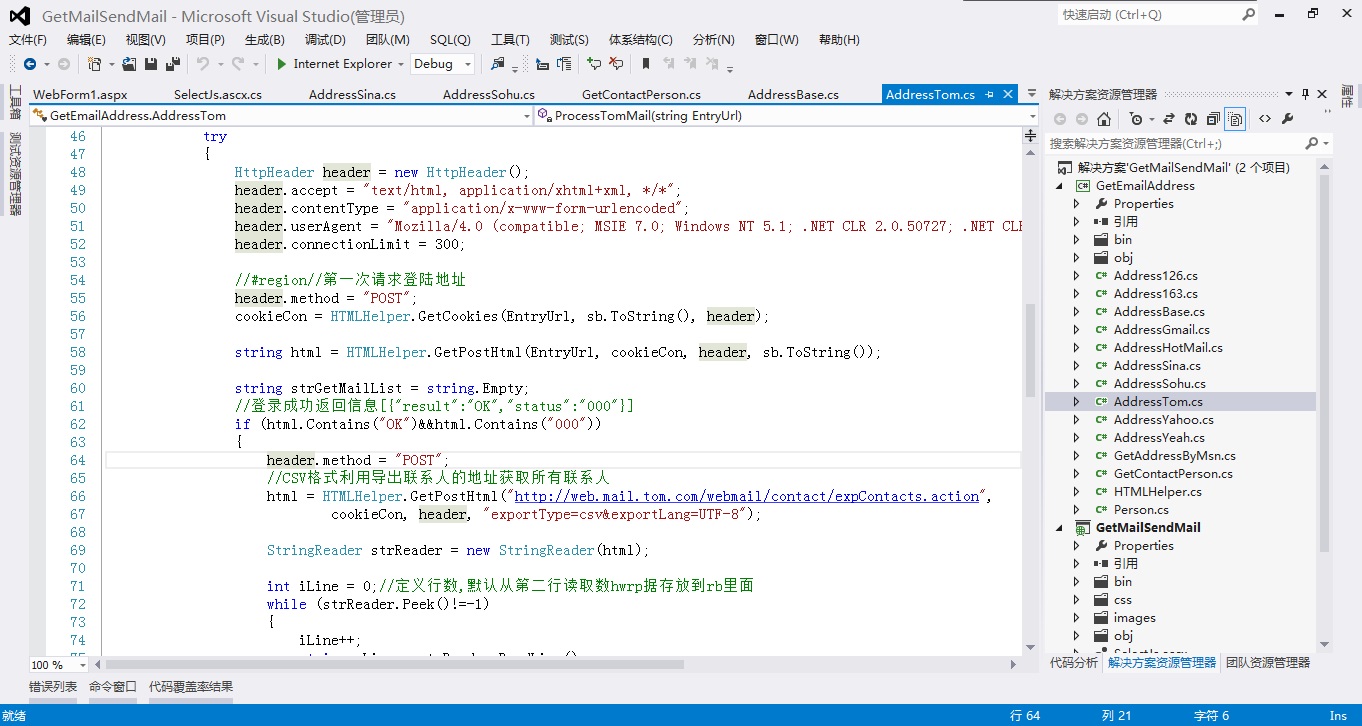Click the Find in Files toolbar icon
The height and width of the screenshot is (726, 1362).
tap(498, 64)
